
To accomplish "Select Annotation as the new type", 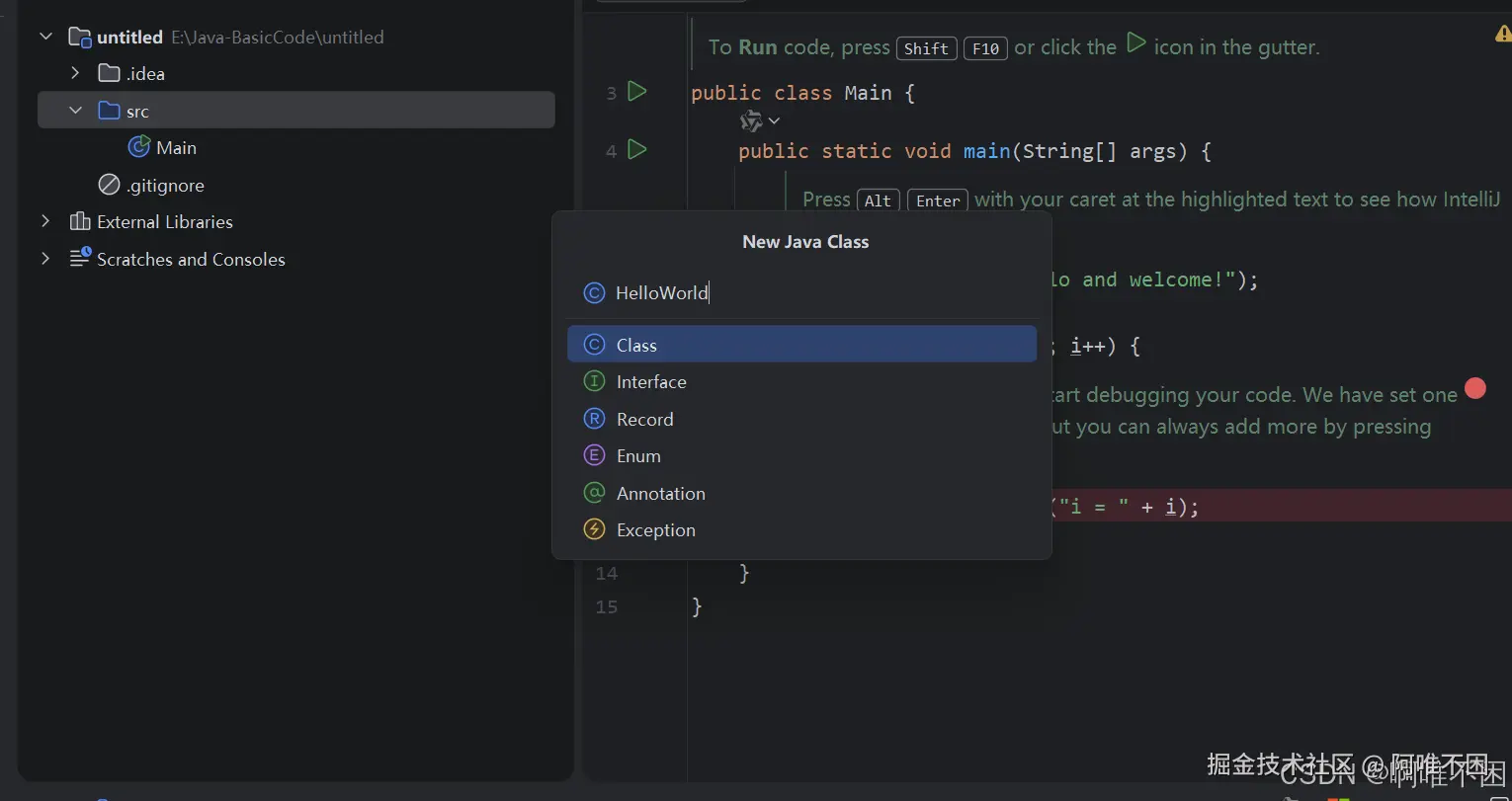I will pyautogui.click(x=660, y=493).
